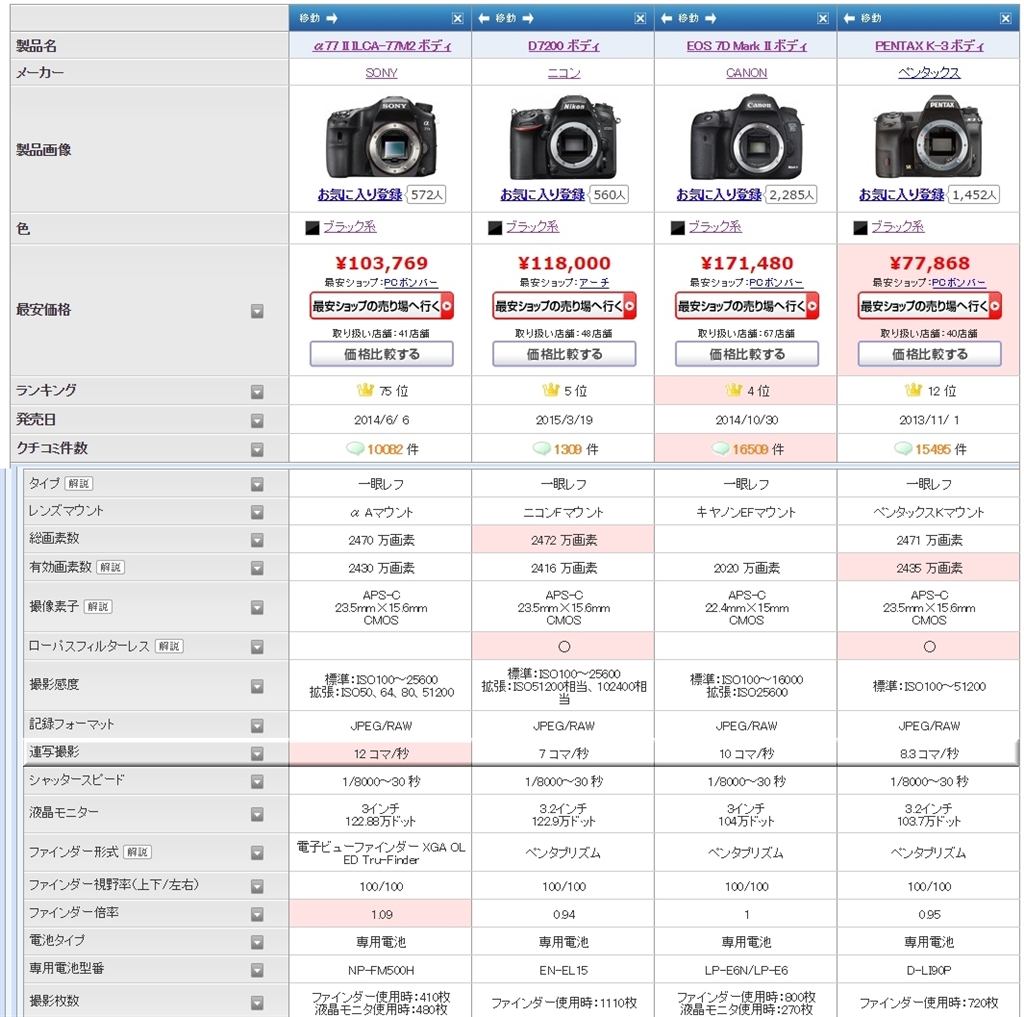Go to cheapest shop for ¥118,000 D7200
Viewport: 1024px width, 1017px height.
[564, 306]
